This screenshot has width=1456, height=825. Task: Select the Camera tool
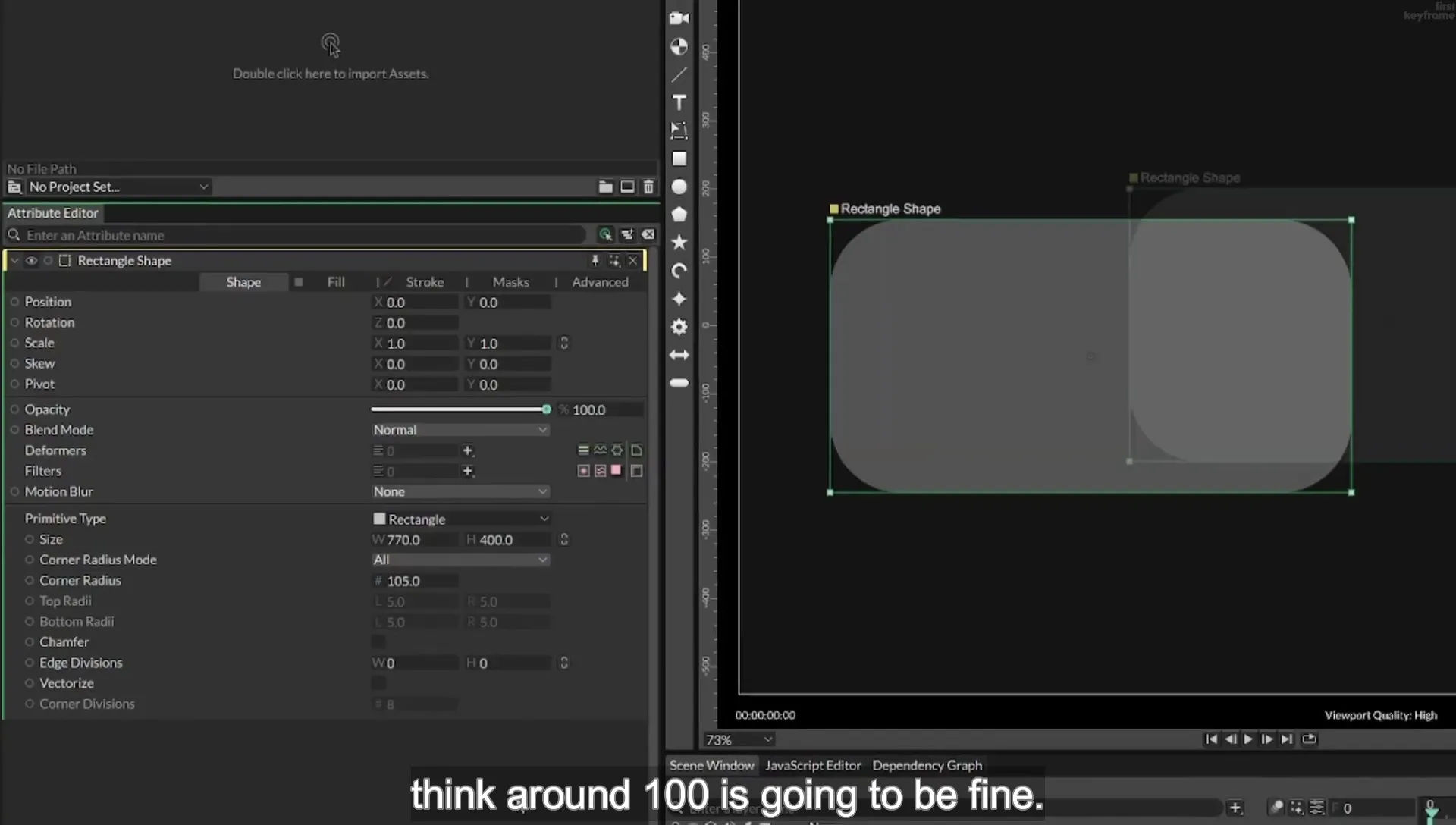(x=679, y=18)
